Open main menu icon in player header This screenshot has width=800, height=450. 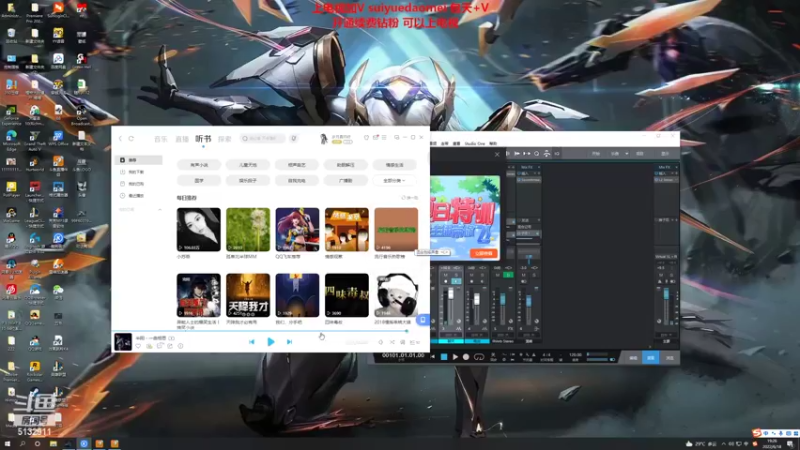pos(384,138)
